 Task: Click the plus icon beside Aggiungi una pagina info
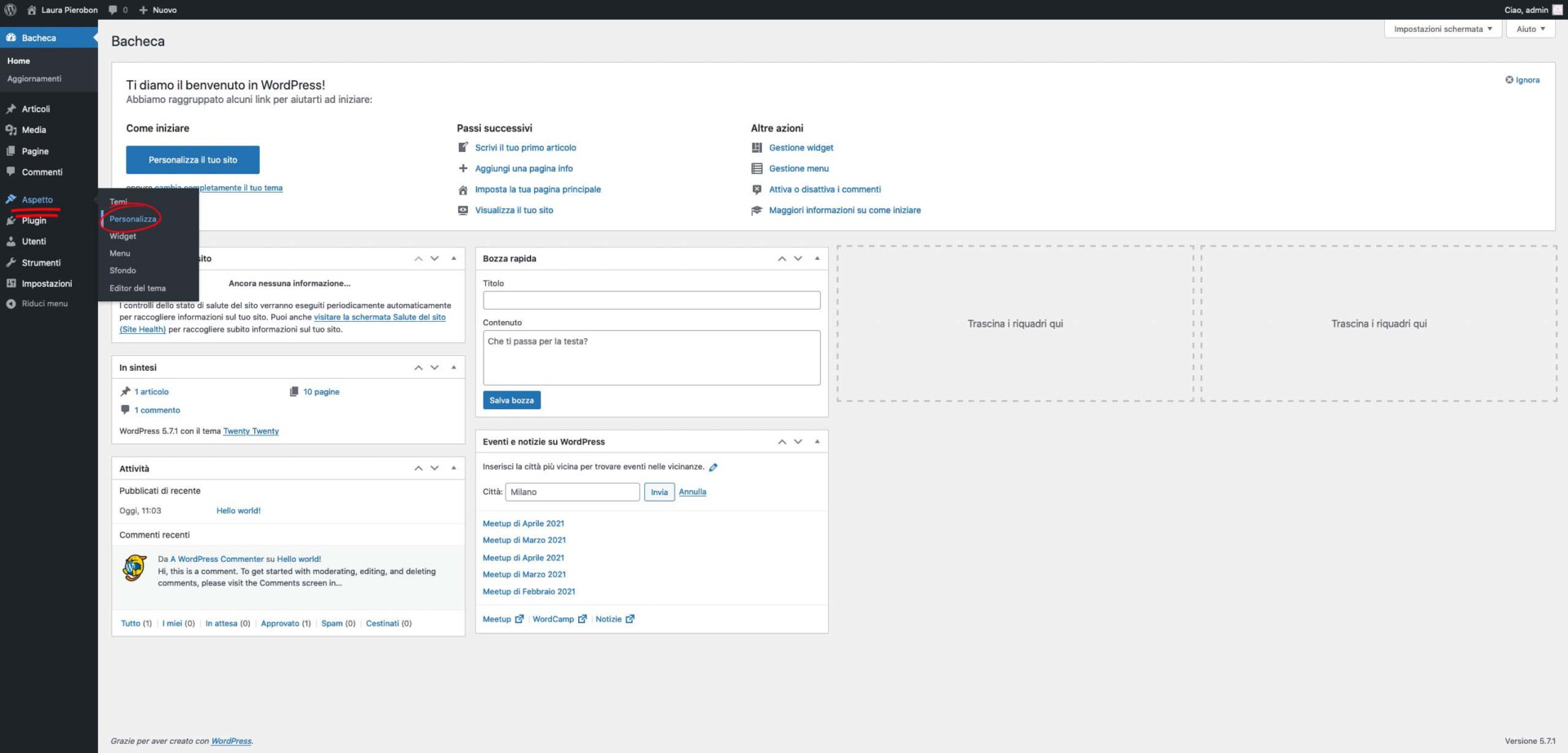point(463,168)
